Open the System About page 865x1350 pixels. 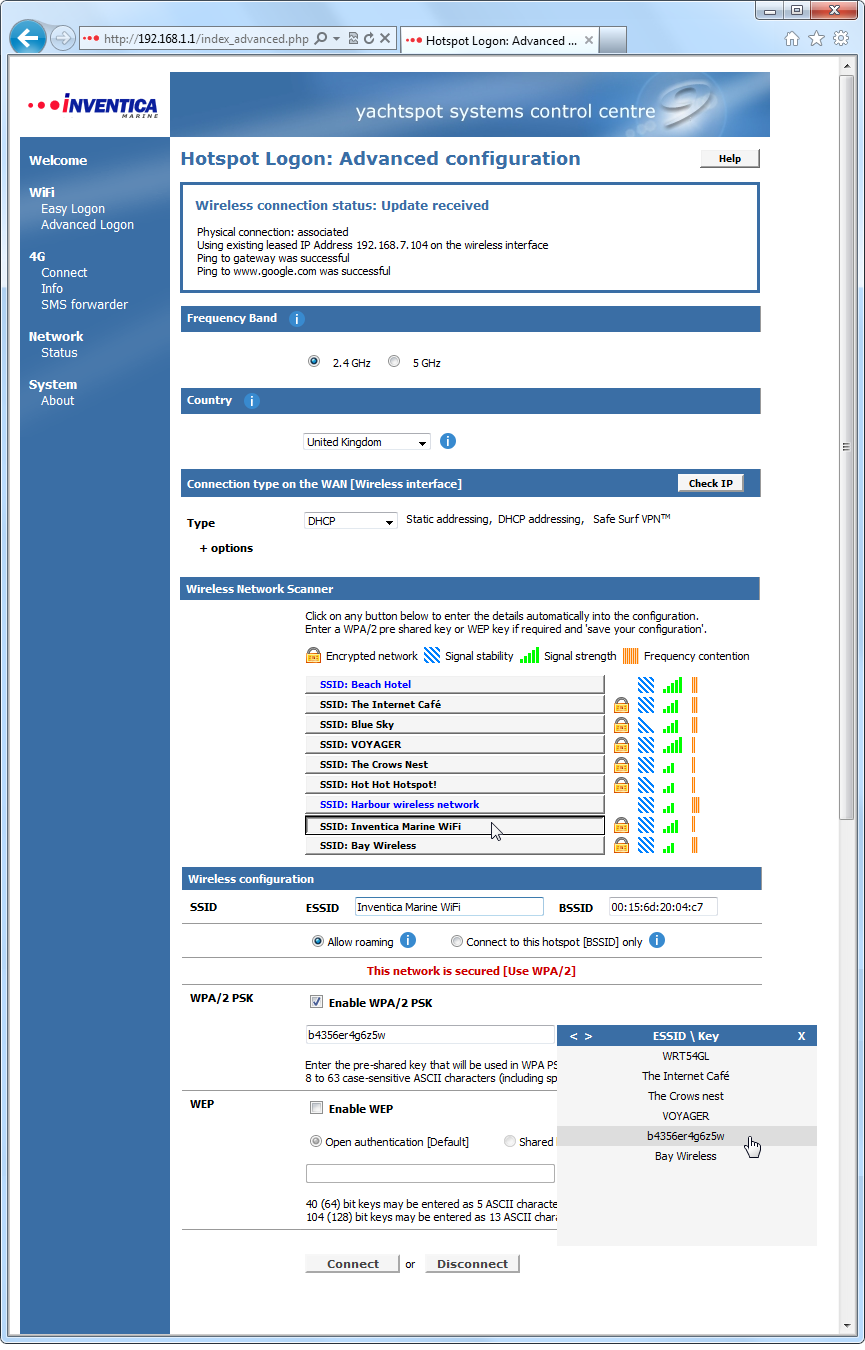point(57,401)
